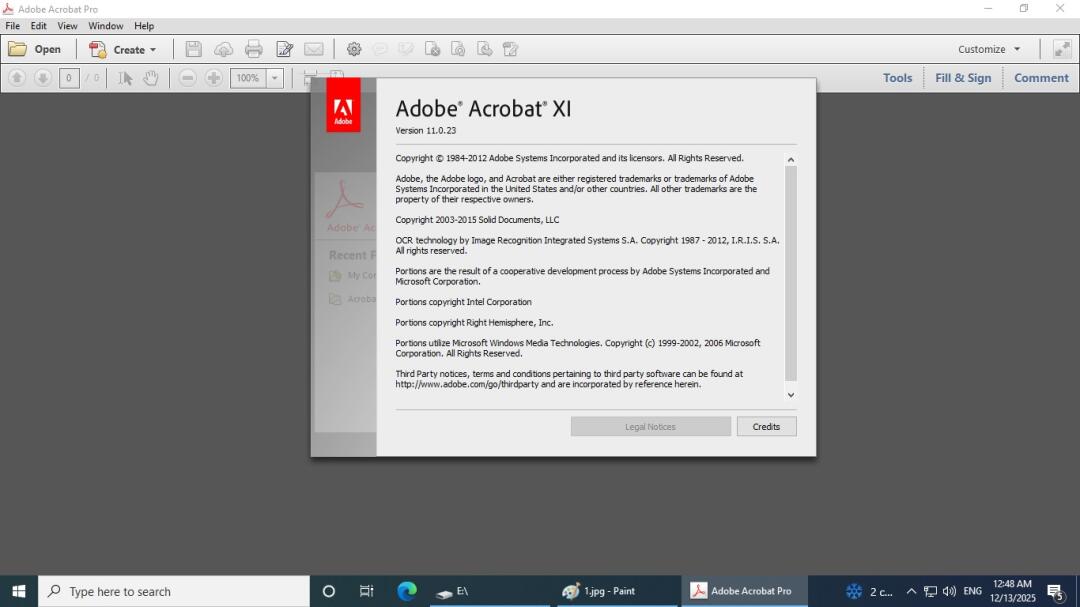Click the 100% zoom value field
The height and width of the screenshot is (607, 1080).
[x=248, y=78]
